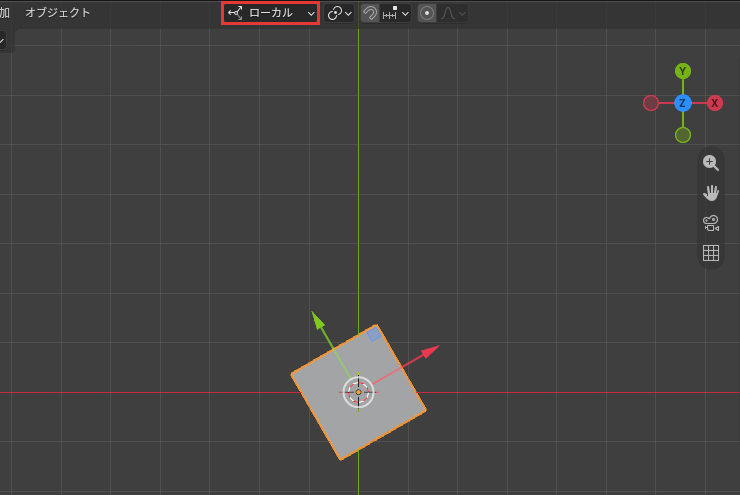
Task: Click the white move gizmo center circle
Action: click(x=358, y=392)
